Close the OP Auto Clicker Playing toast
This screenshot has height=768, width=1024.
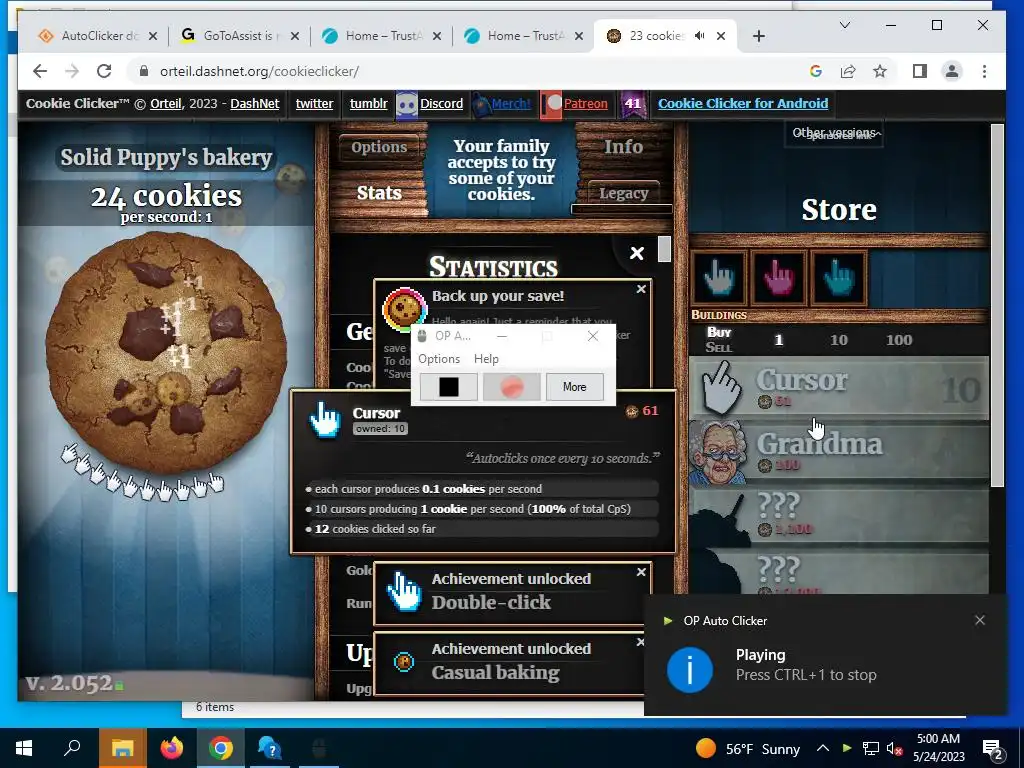[x=980, y=620]
